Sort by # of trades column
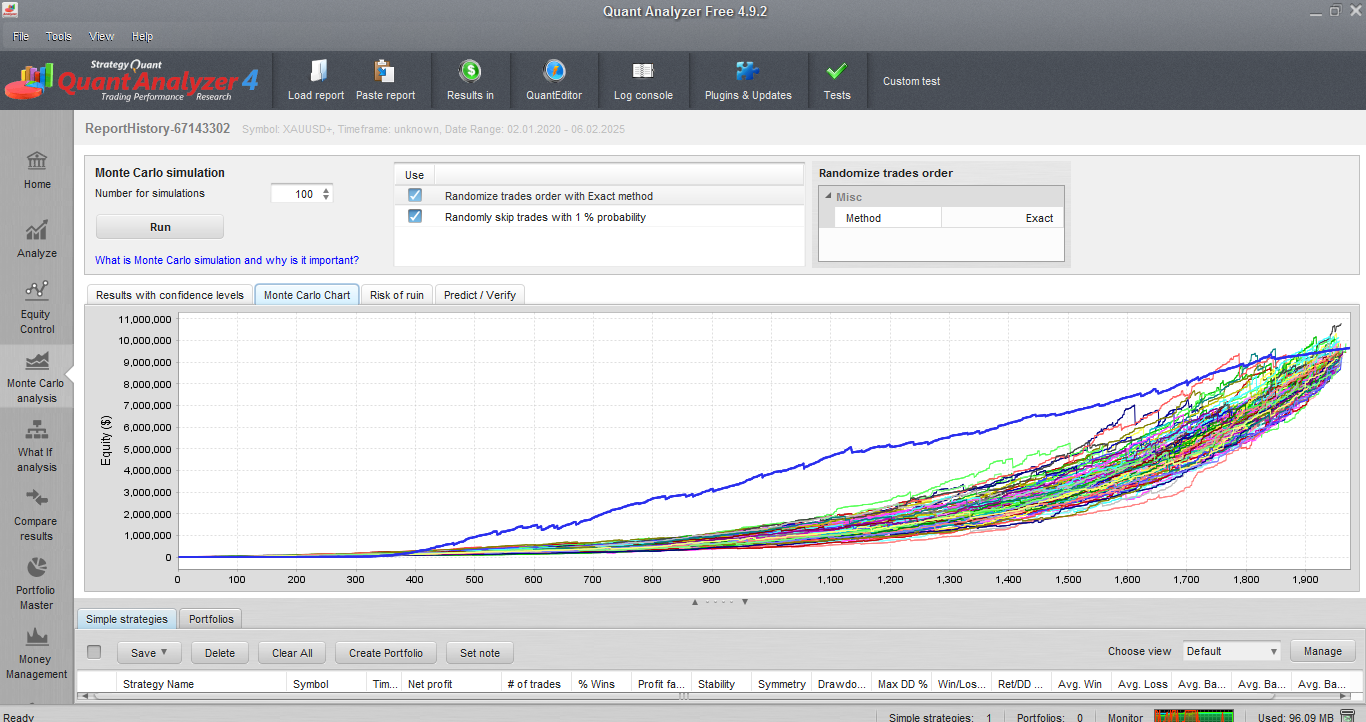This screenshot has height=722, width=1366. click(536, 684)
